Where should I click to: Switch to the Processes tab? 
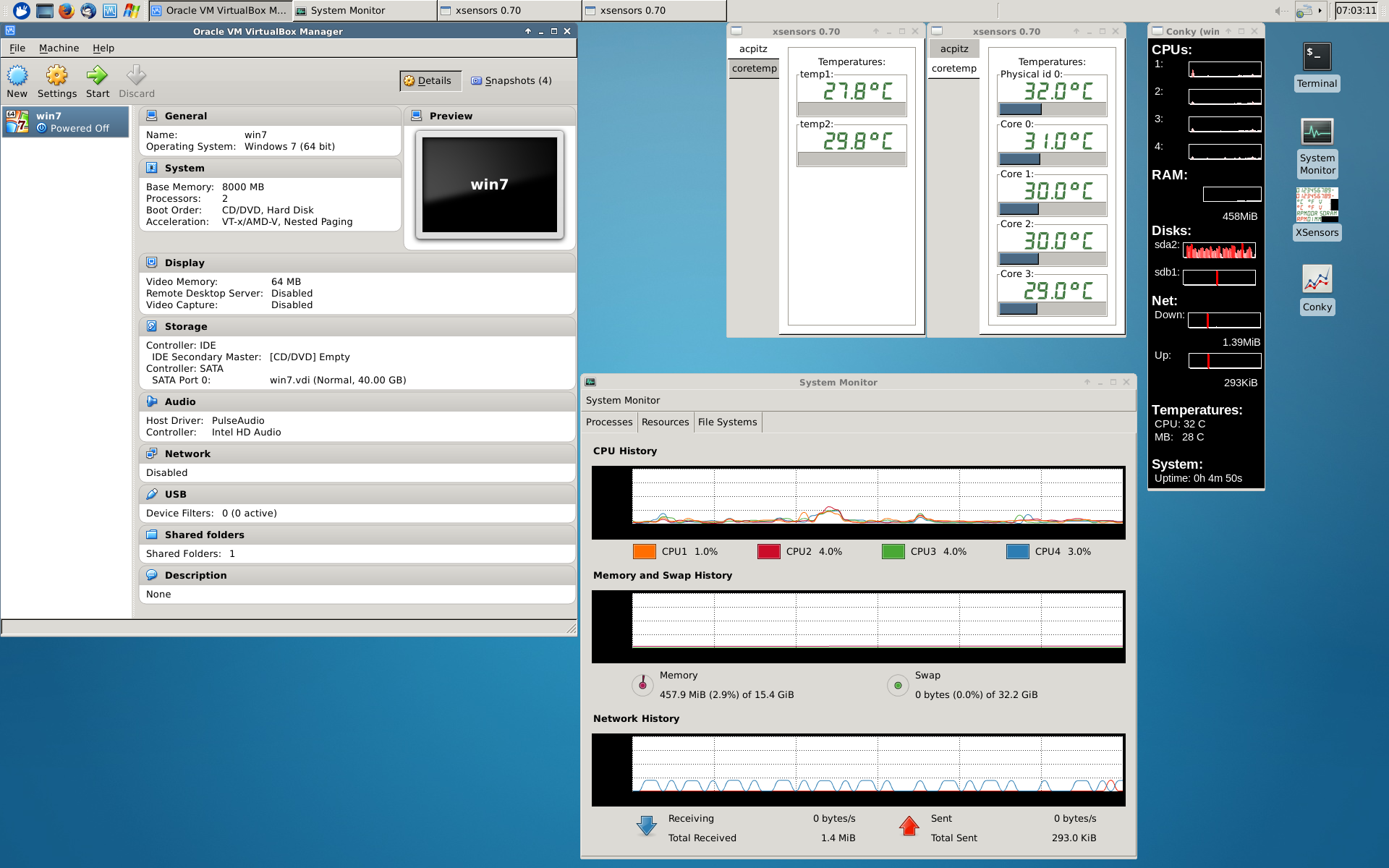609,422
